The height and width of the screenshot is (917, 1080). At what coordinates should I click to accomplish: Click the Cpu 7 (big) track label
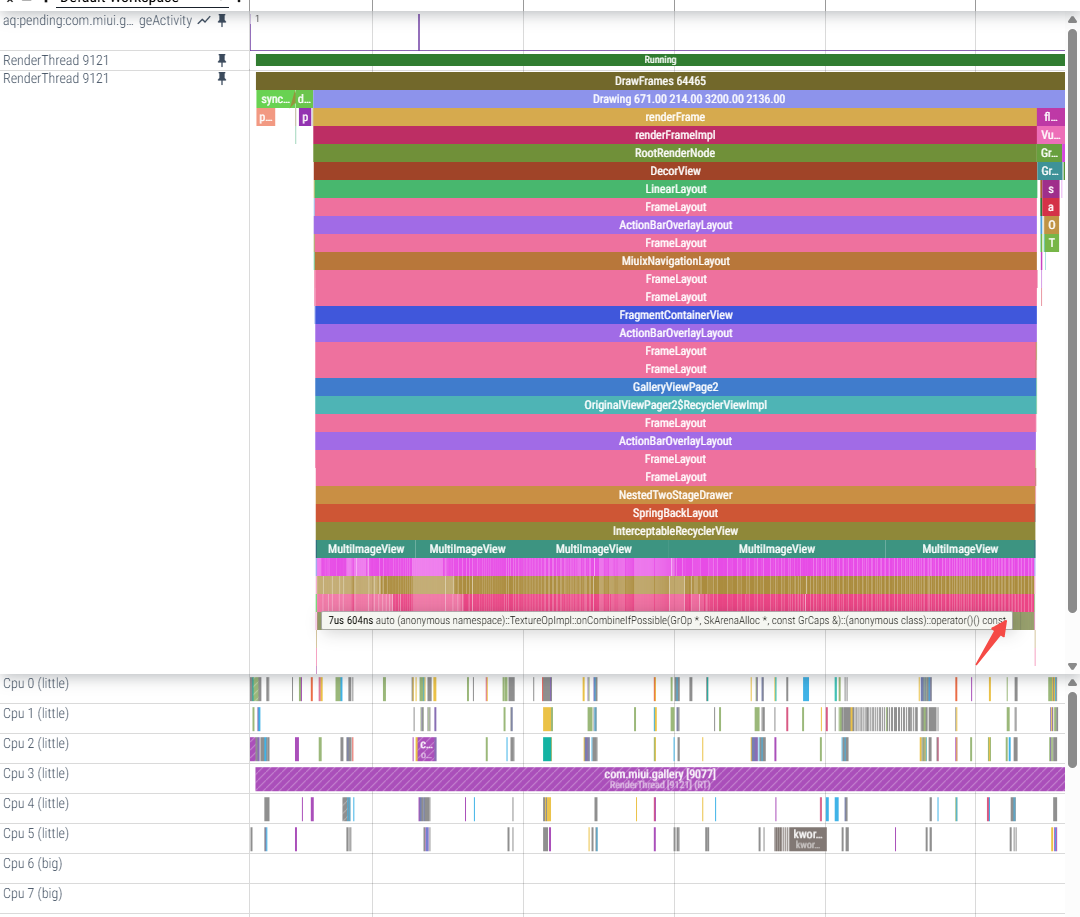coord(32,893)
